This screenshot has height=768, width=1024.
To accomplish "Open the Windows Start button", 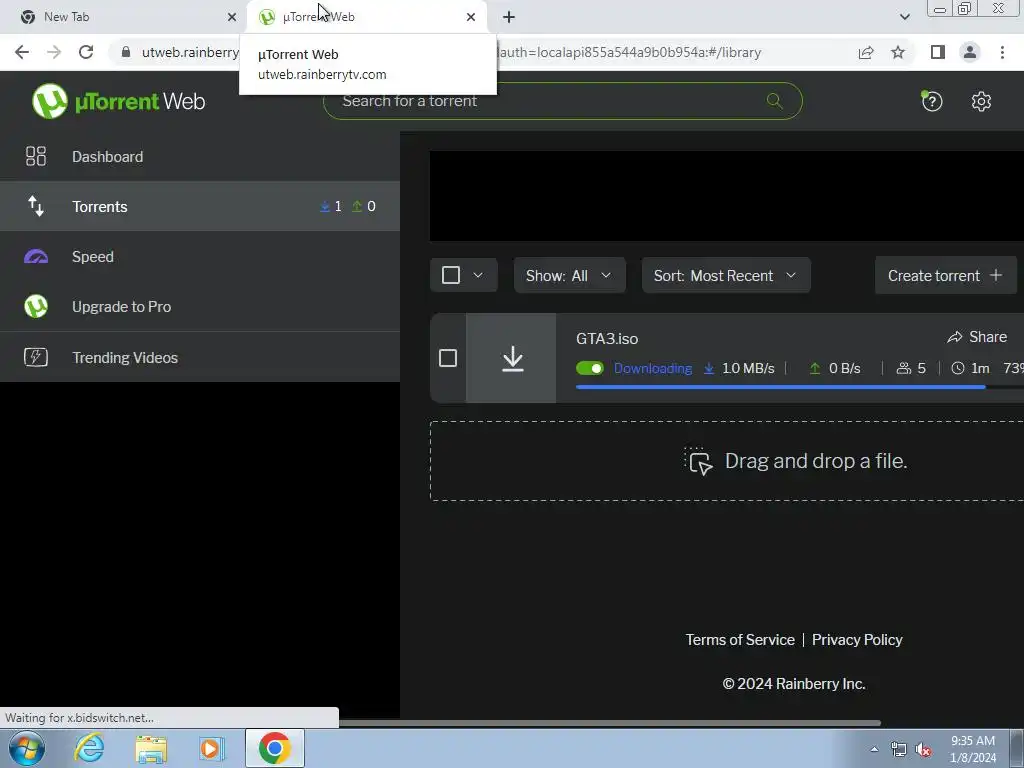I will click(27, 748).
